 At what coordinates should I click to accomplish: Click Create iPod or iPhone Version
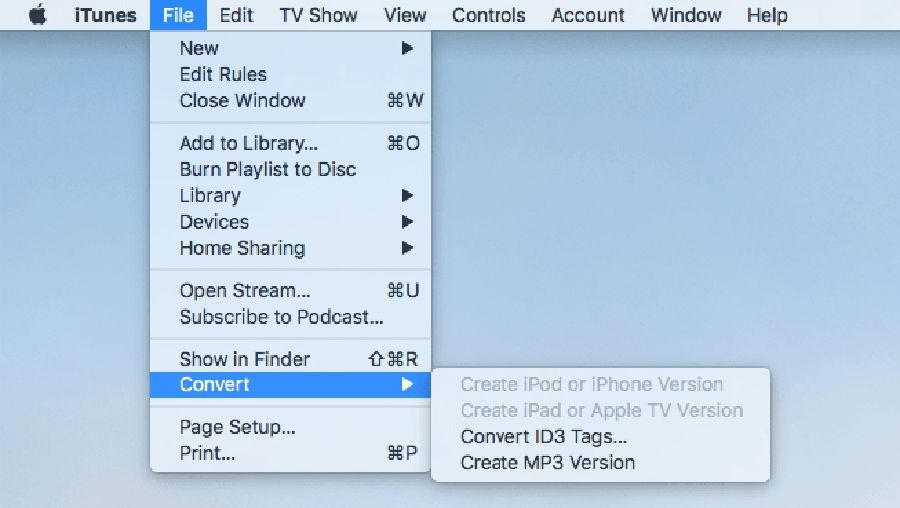click(x=600, y=384)
